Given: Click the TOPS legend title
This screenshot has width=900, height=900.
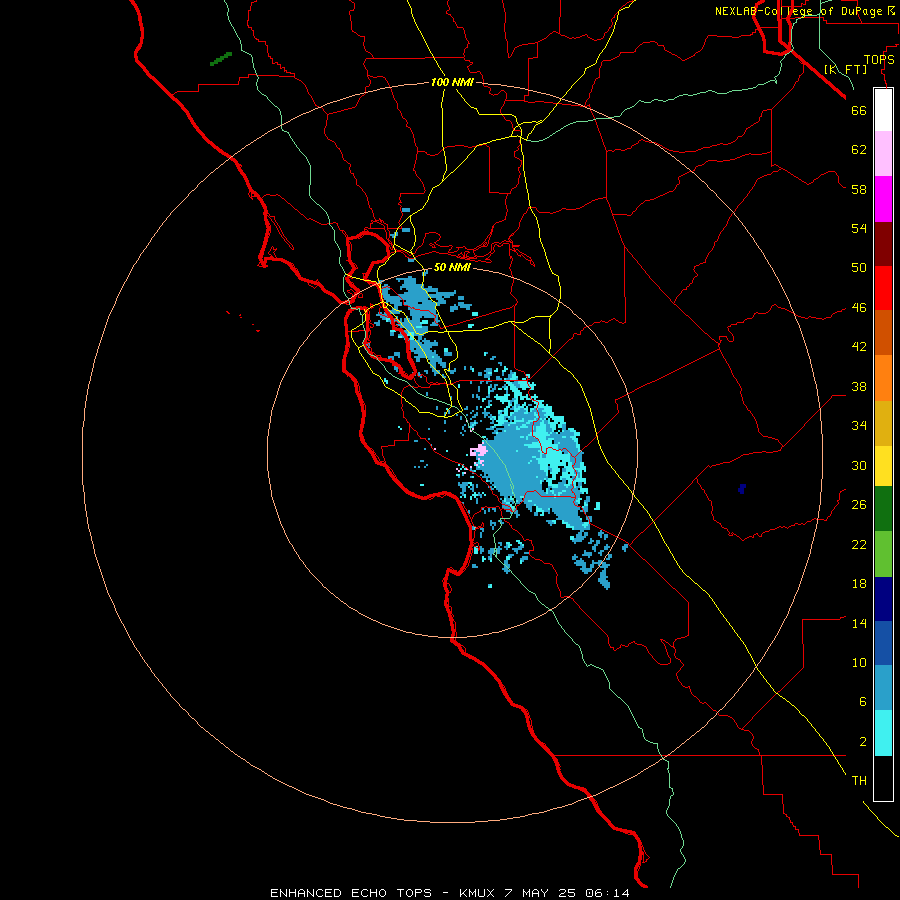Looking at the screenshot, I should (879, 60).
